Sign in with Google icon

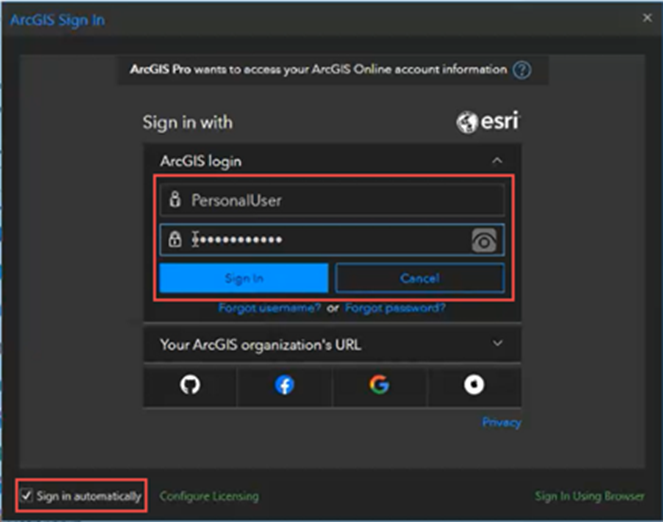(x=379, y=385)
